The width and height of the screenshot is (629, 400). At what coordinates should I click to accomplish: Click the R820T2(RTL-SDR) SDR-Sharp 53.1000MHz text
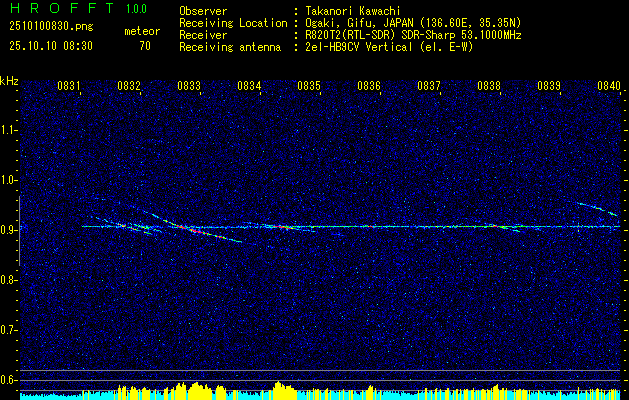click(x=413, y=35)
